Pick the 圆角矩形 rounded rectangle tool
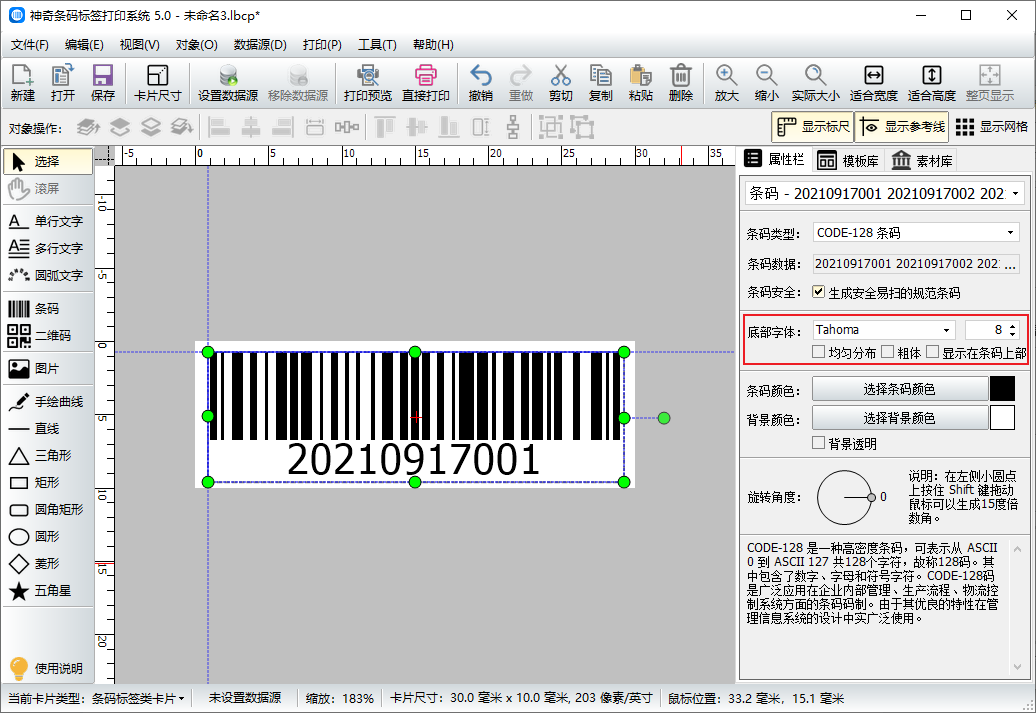 (48, 509)
